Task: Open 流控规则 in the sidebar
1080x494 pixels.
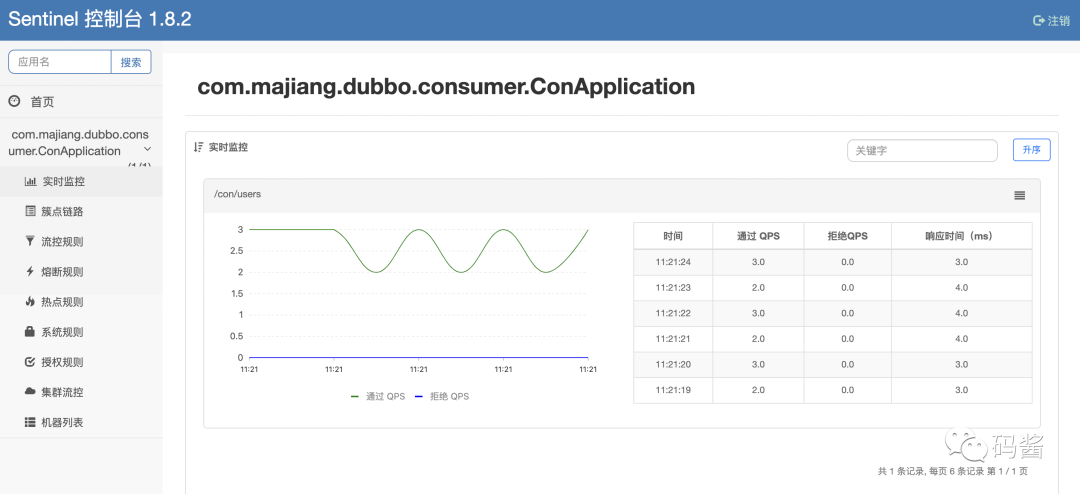Action: pos(81,242)
